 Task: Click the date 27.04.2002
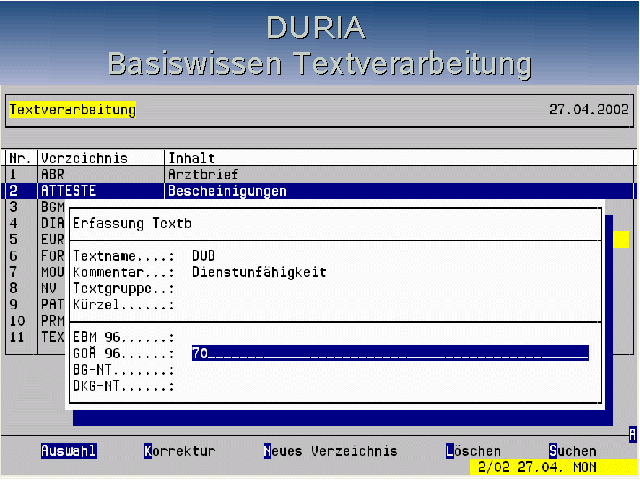coord(589,109)
